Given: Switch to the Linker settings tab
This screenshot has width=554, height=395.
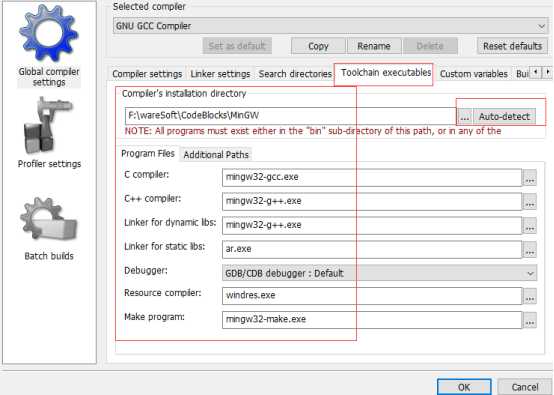Looking at the screenshot, I should click(220, 74).
